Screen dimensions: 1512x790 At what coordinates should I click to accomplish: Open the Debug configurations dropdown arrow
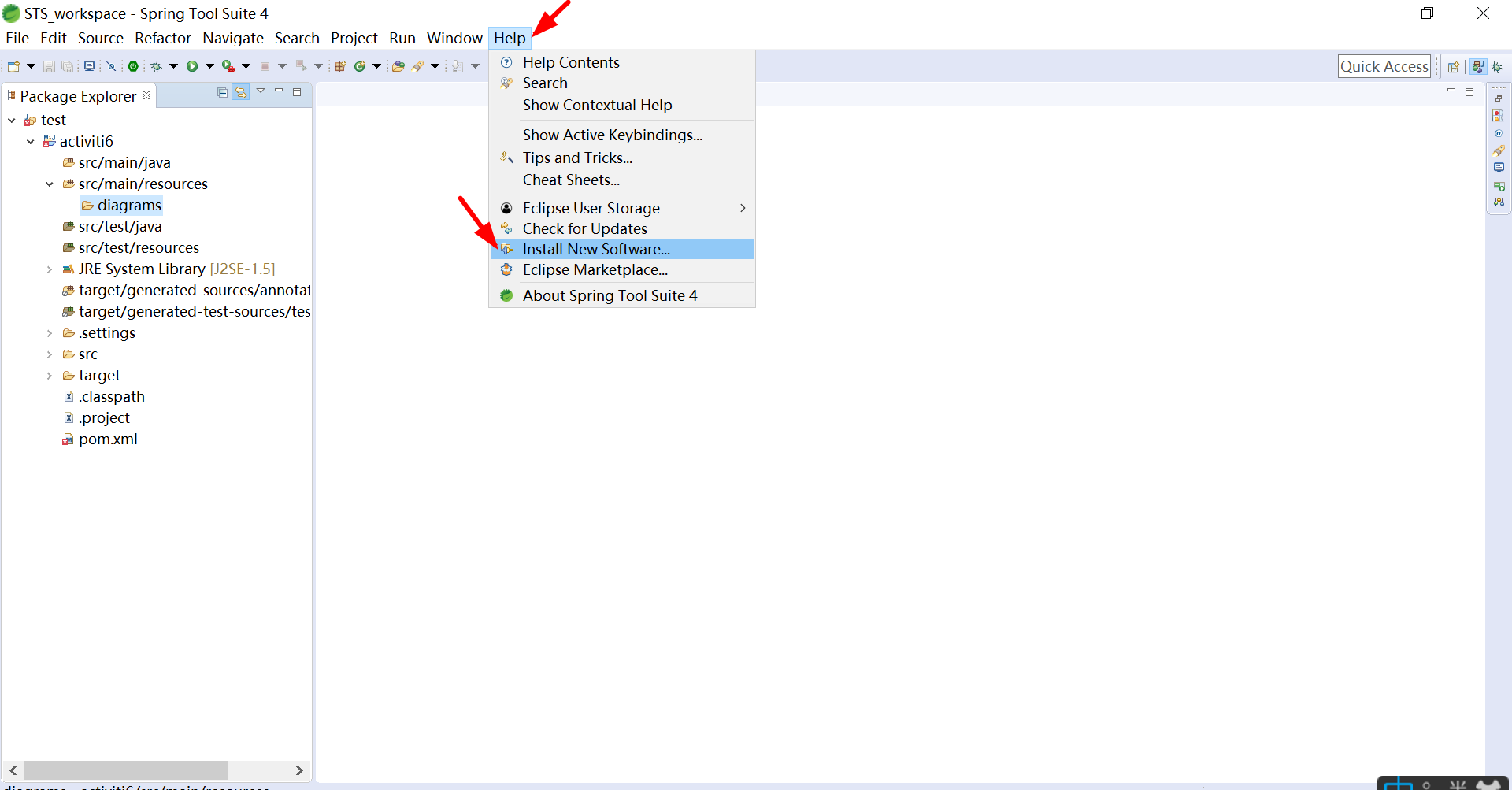(x=174, y=66)
